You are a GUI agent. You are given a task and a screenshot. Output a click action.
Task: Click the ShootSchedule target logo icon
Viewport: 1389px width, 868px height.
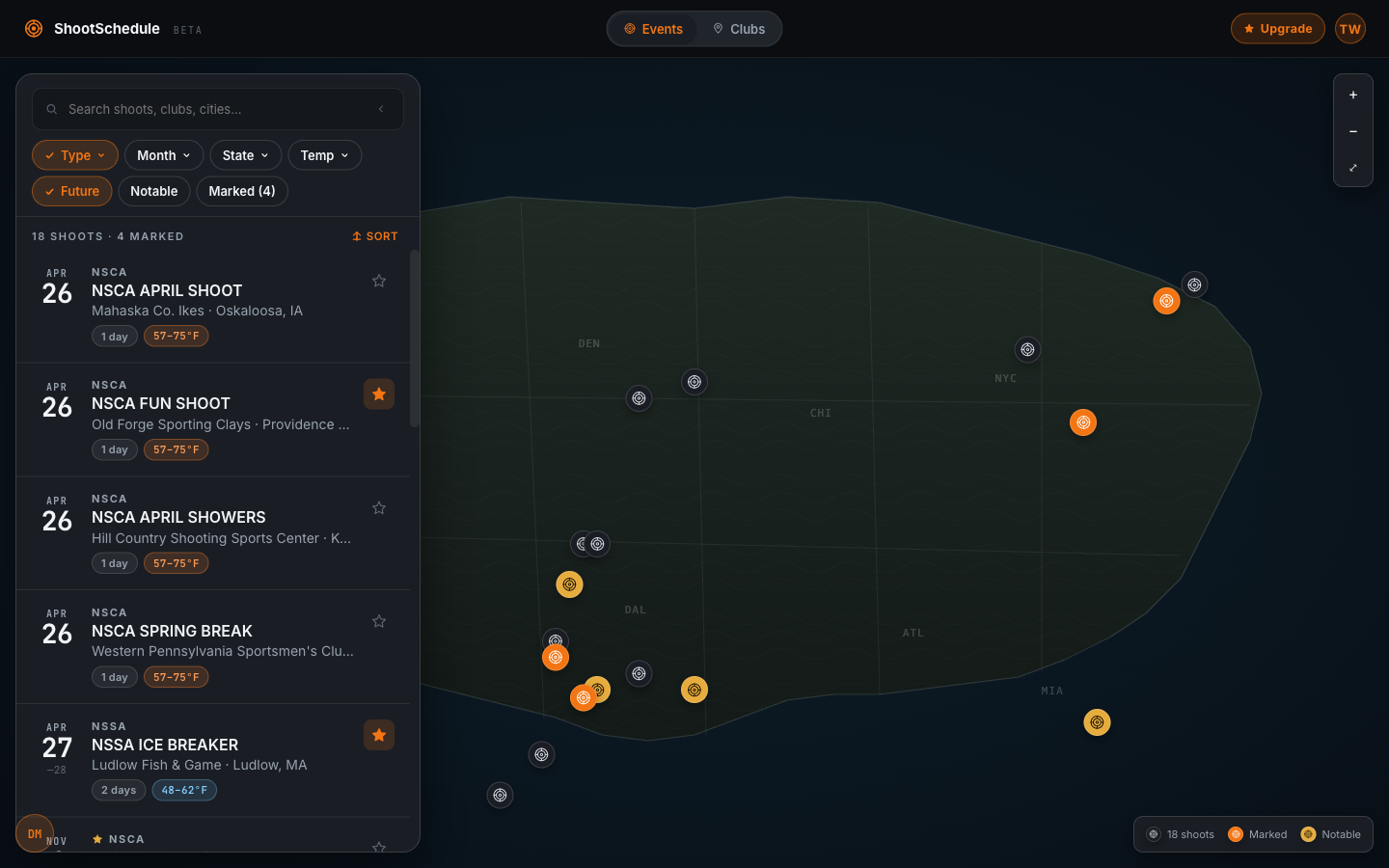[x=34, y=29]
